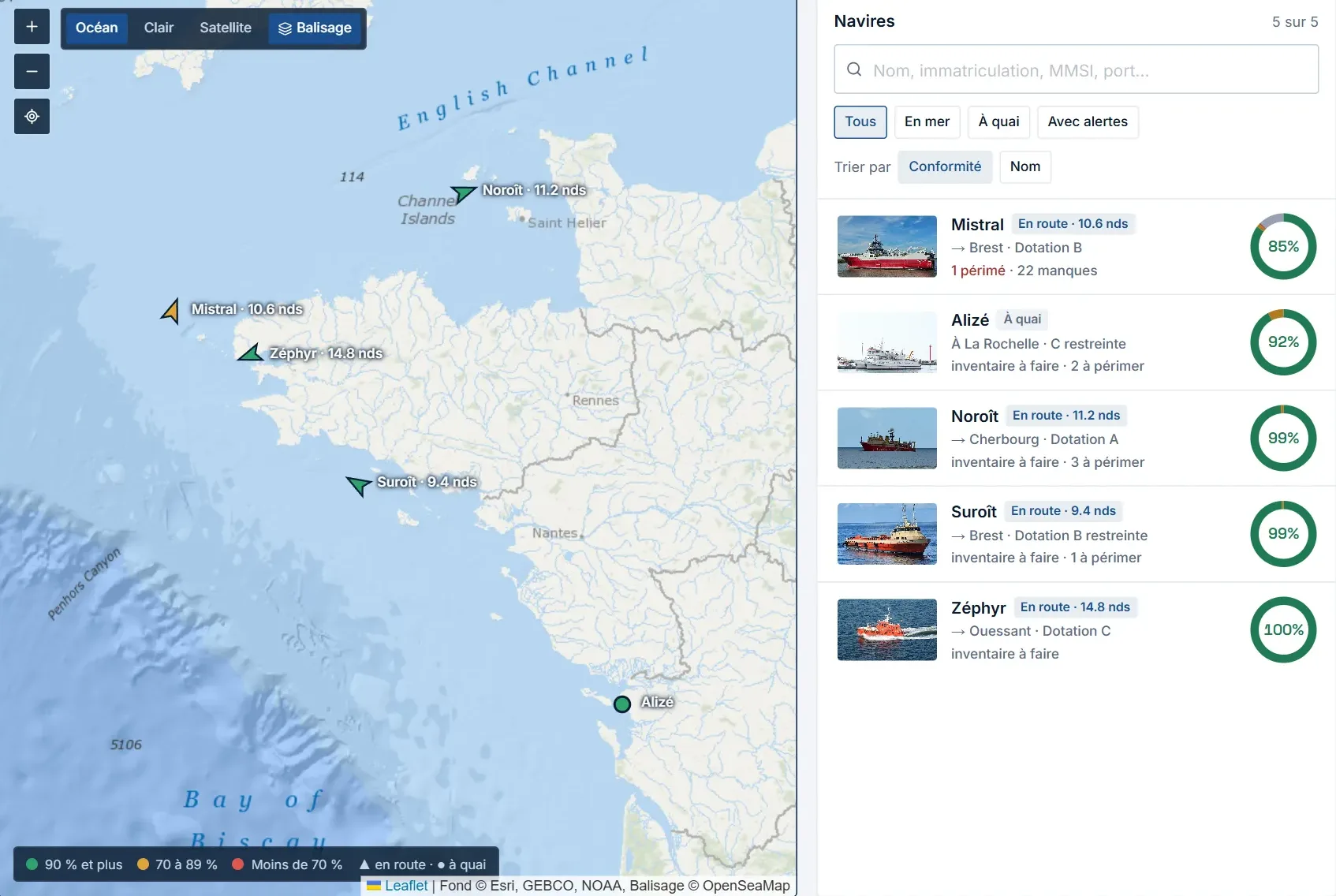Click Suroît's 99% compliance gauge
The width and height of the screenshot is (1336, 896).
tap(1283, 534)
